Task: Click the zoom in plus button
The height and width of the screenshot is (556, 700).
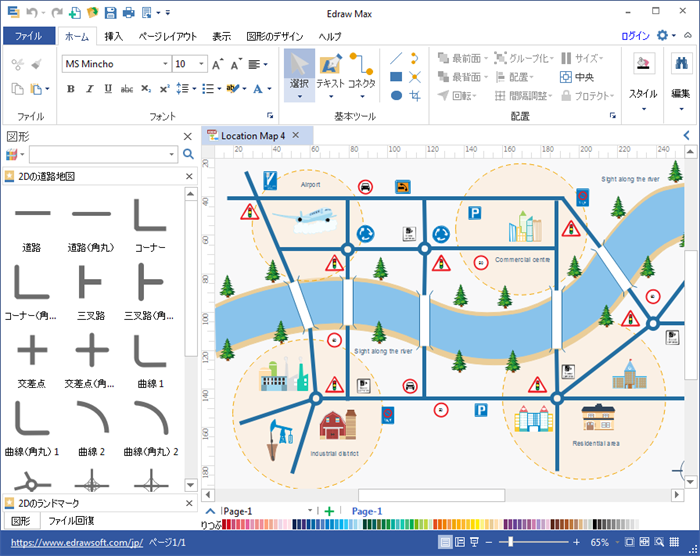Action: 576,542
